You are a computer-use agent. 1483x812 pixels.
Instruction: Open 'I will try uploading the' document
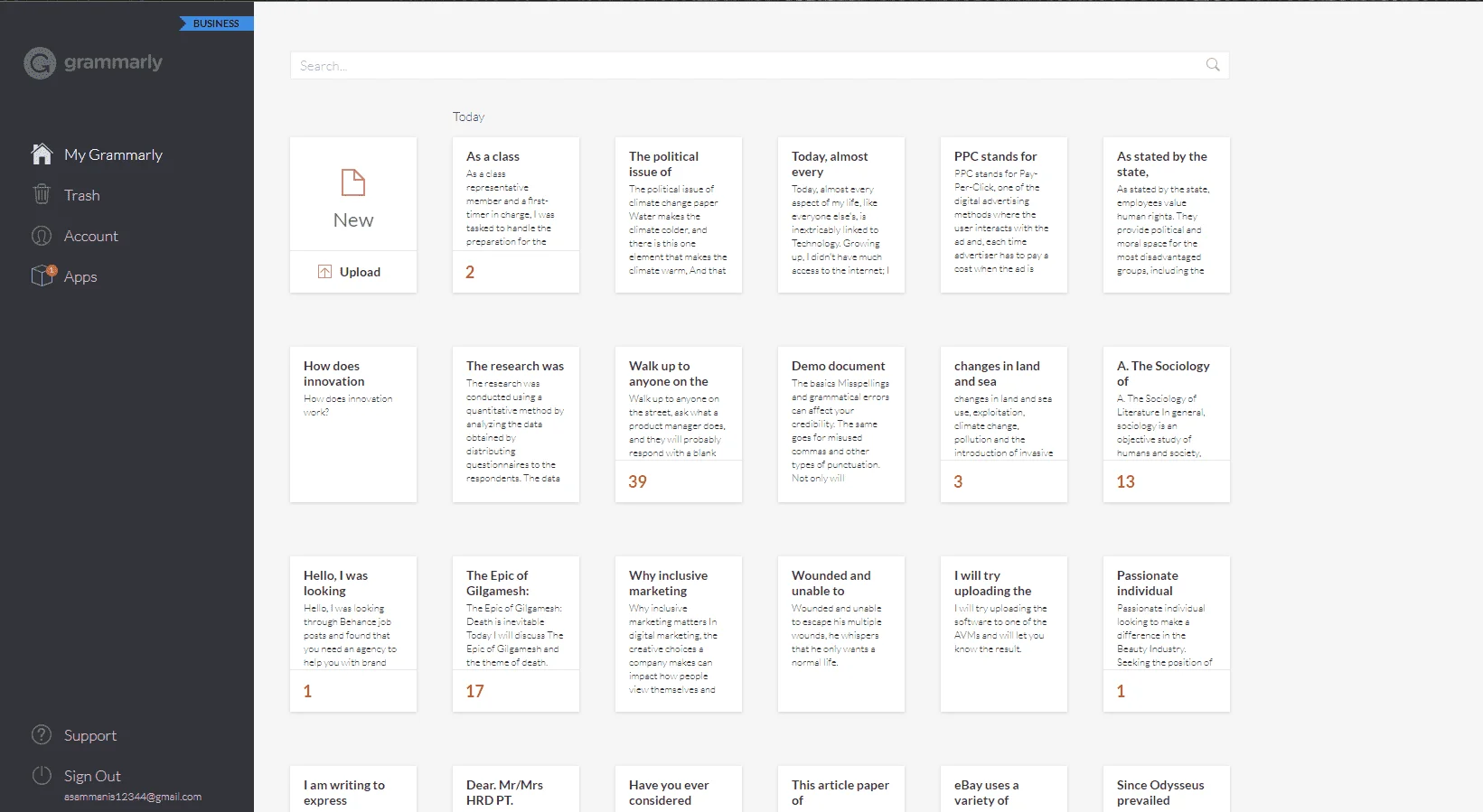tap(1004, 634)
